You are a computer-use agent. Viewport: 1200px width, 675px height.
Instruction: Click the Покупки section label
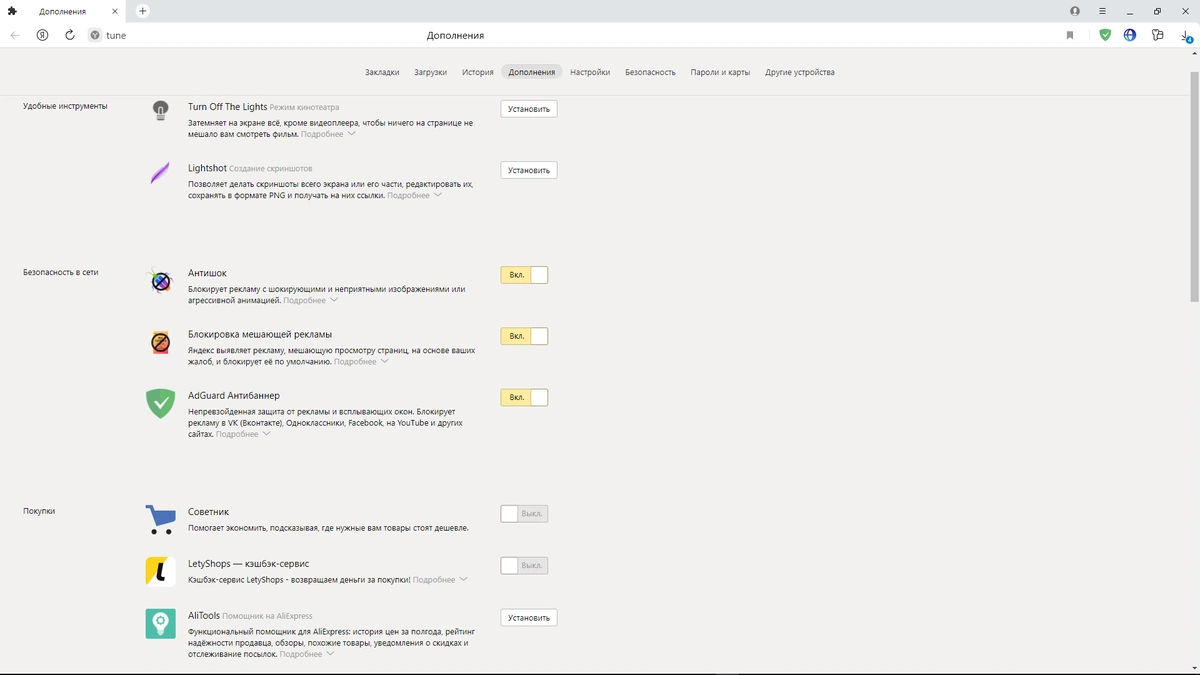click(39, 511)
